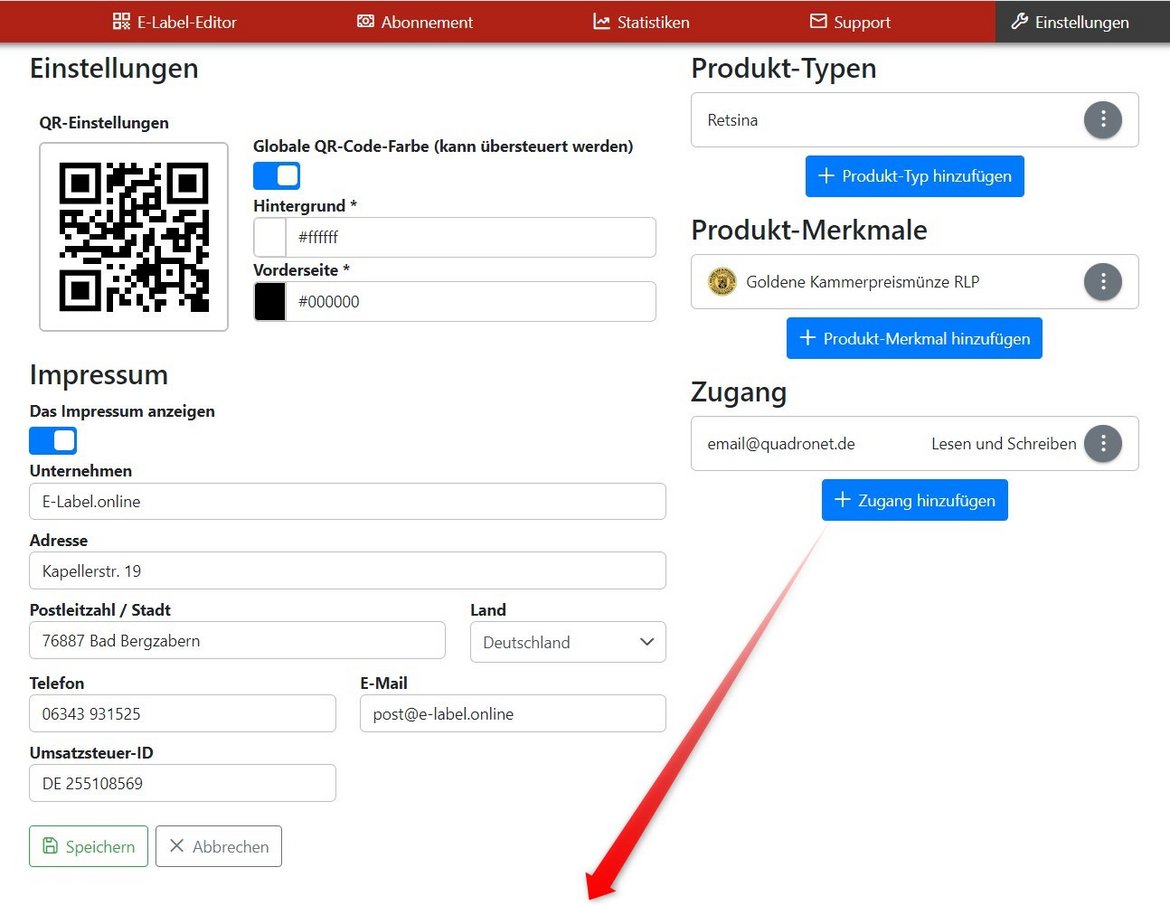
Task: Click the Telefon field with 06343 931525
Action: pyautogui.click(x=183, y=713)
